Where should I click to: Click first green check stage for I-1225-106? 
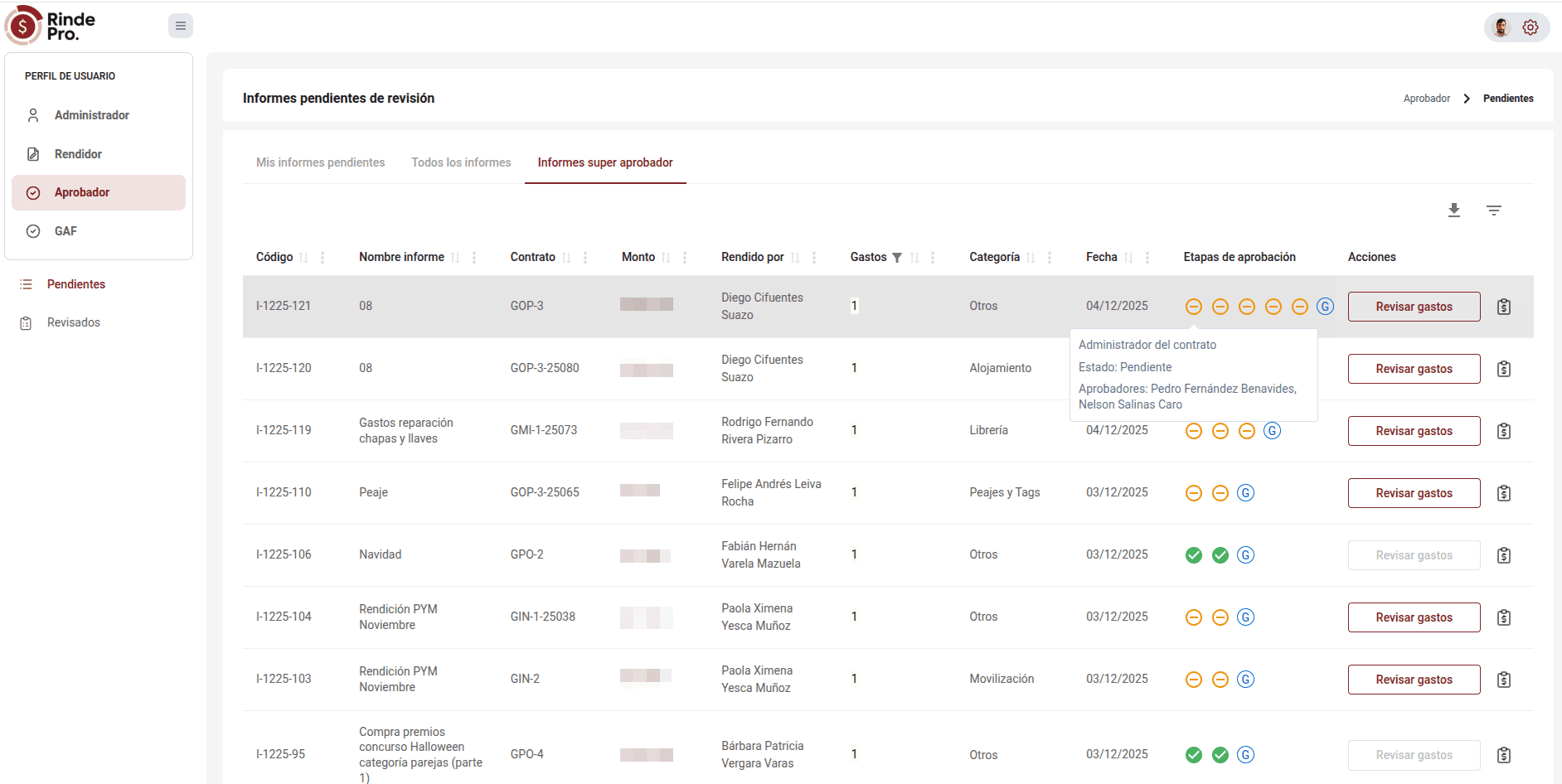[1193, 555]
